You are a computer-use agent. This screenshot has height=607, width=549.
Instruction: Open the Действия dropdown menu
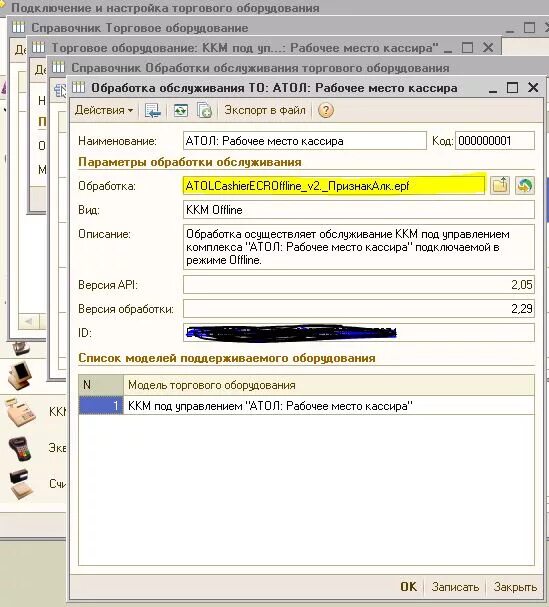104,110
